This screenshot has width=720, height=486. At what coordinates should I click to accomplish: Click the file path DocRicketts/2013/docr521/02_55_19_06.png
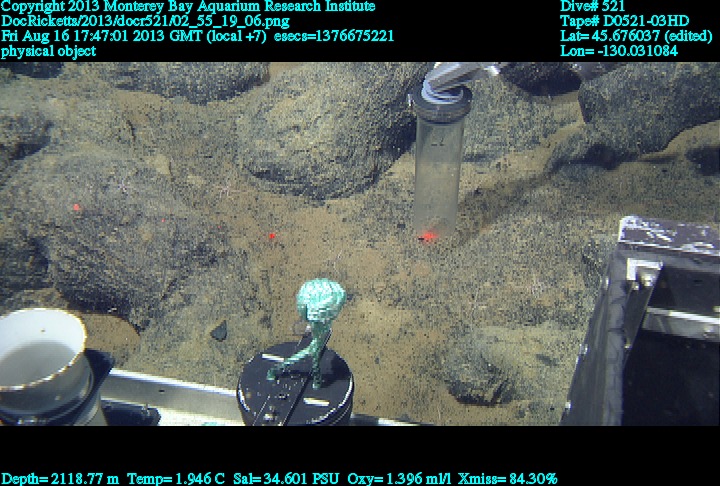pyautogui.click(x=146, y=21)
